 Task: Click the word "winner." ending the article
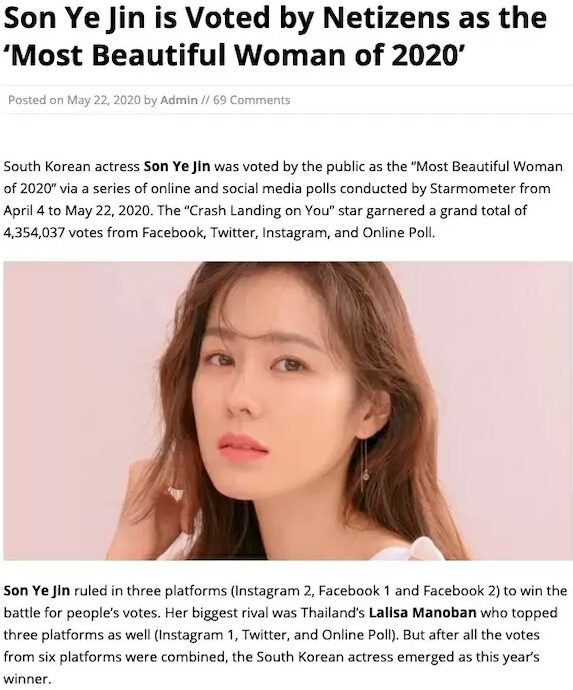coord(27,679)
